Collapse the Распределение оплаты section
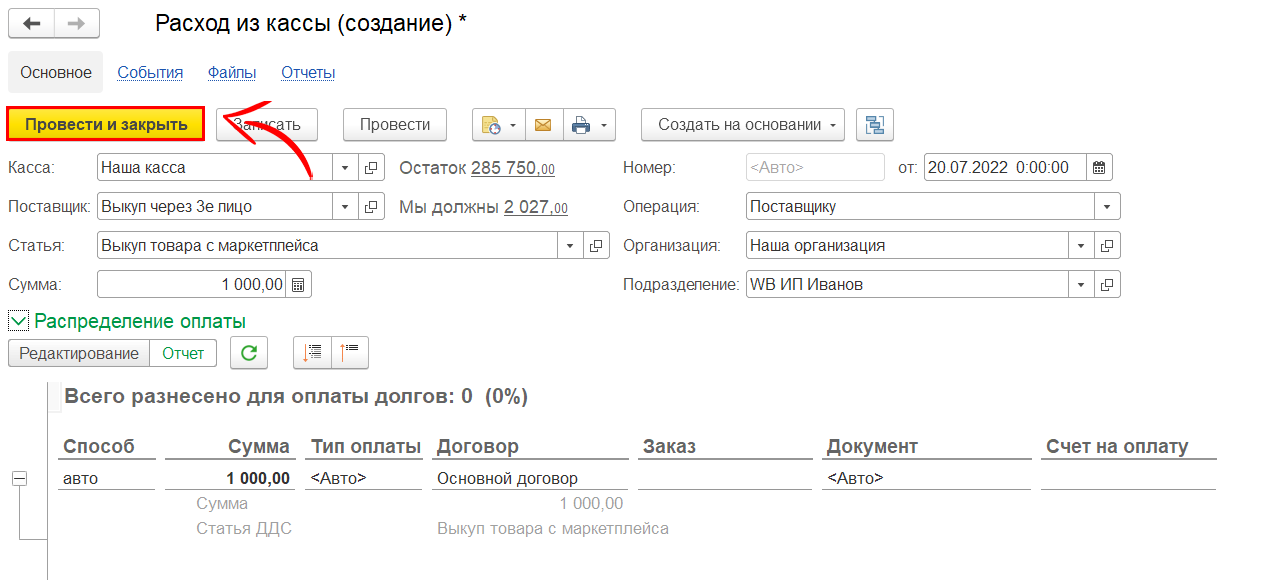Viewport: 1280px width, 580px height. [x=18, y=321]
